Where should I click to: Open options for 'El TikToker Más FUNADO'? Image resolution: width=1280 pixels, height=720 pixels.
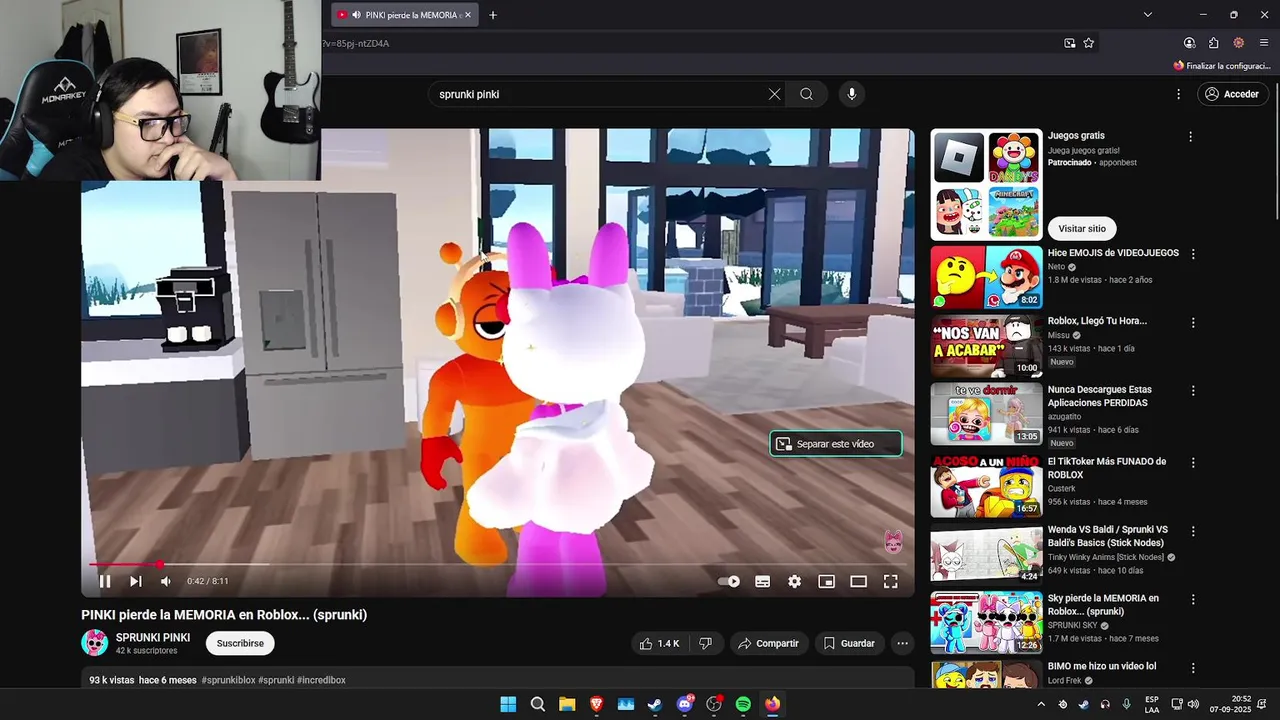click(x=1193, y=463)
